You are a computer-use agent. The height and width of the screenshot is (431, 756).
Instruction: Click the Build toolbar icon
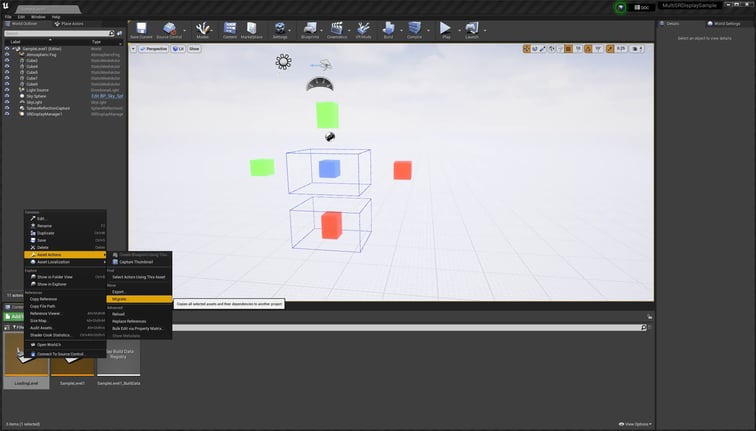coord(388,30)
